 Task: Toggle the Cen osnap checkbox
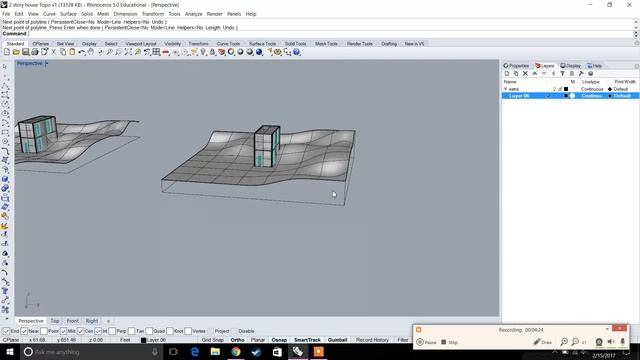80,331
